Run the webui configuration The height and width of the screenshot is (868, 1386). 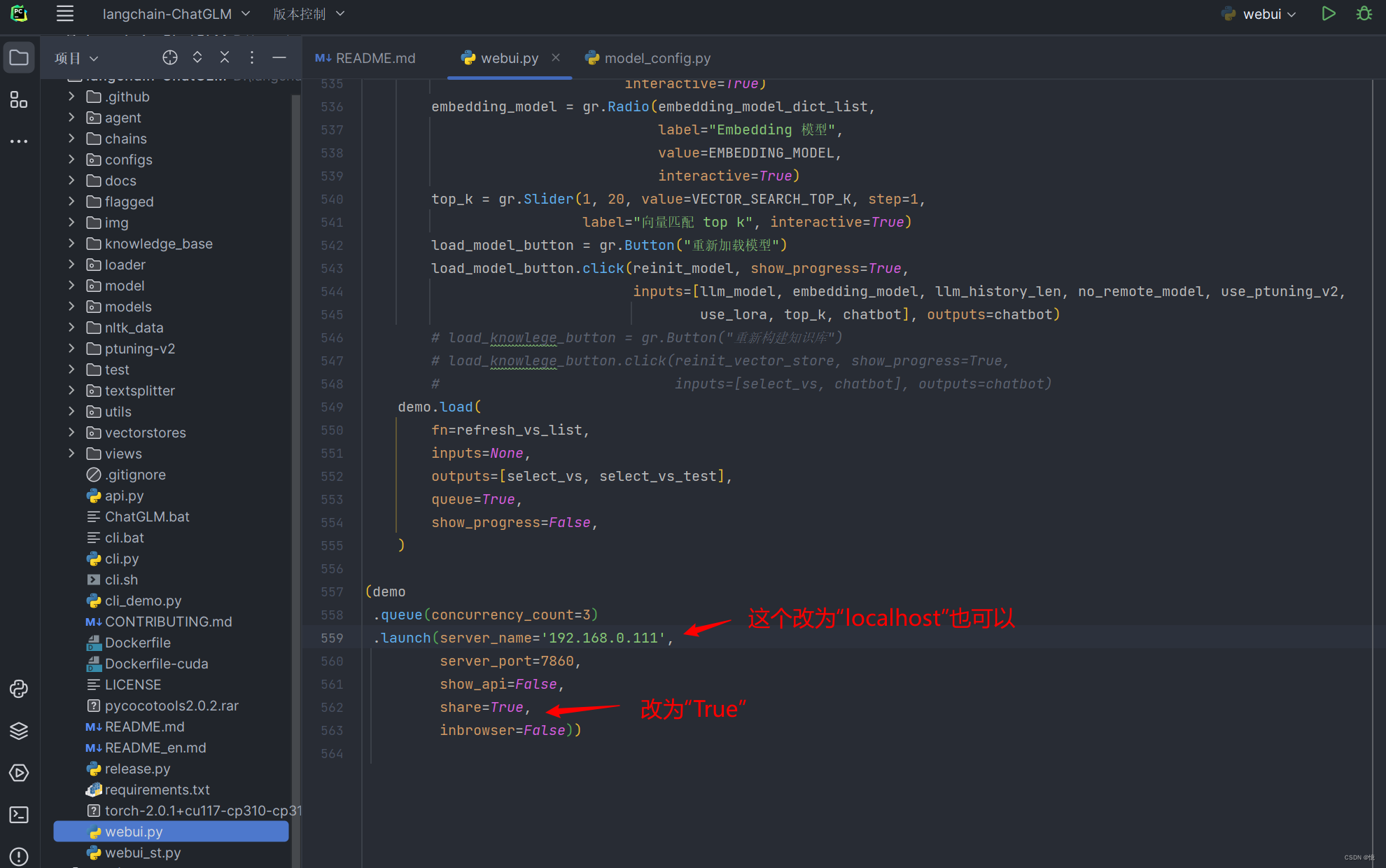click(1328, 13)
